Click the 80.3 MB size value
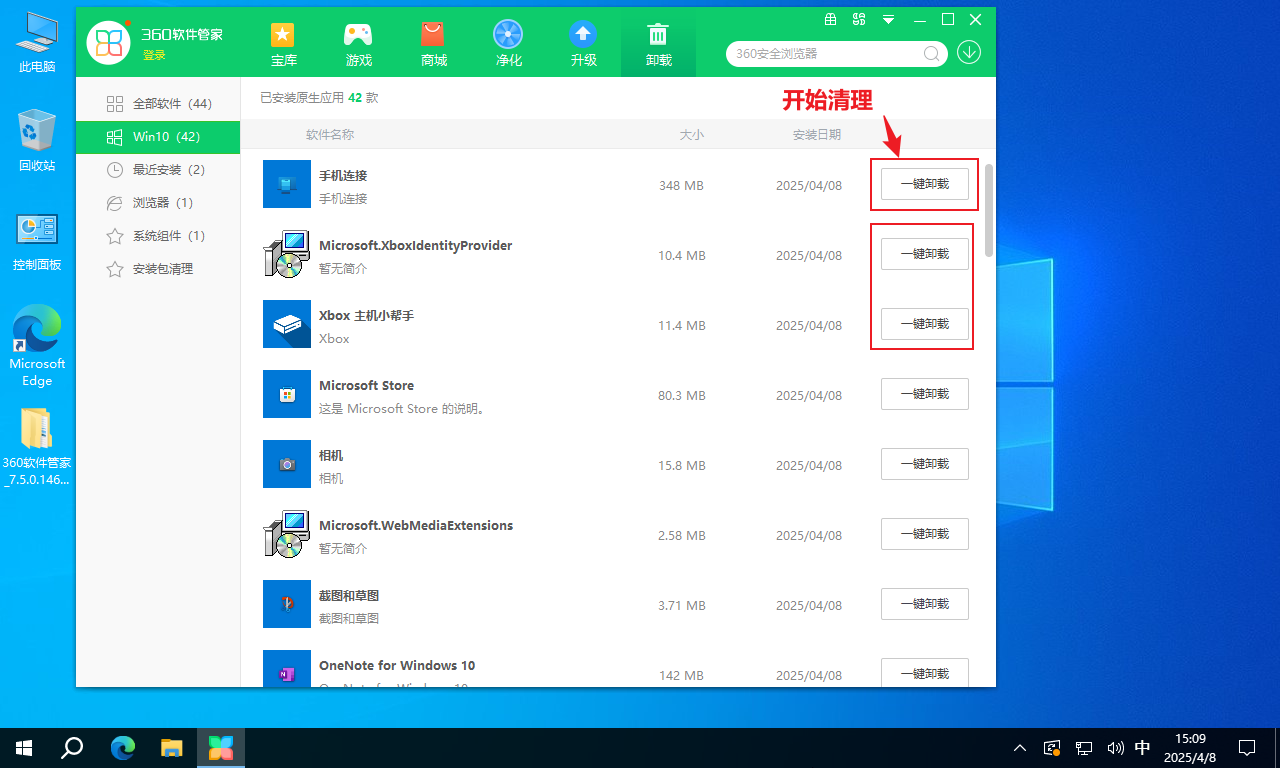Screen dimensions: 1280x768 [682, 396]
